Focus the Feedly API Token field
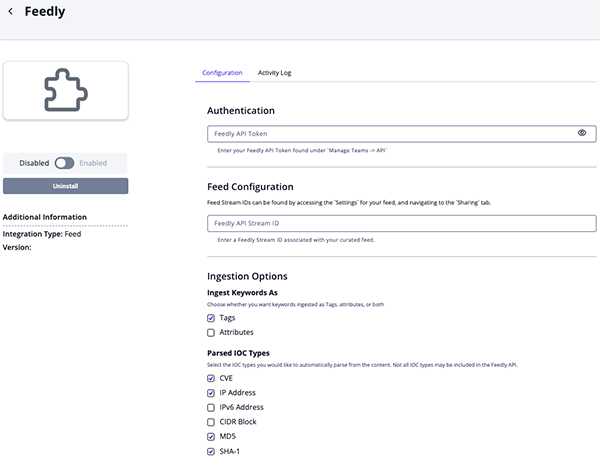The width and height of the screenshot is (600, 458). pyautogui.click(x=401, y=134)
